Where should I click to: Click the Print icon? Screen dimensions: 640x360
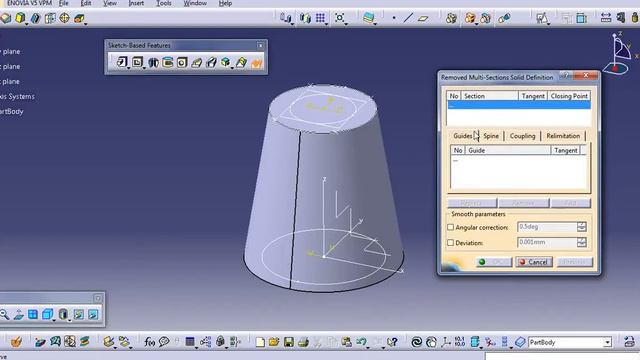pyautogui.click(x=303, y=342)
